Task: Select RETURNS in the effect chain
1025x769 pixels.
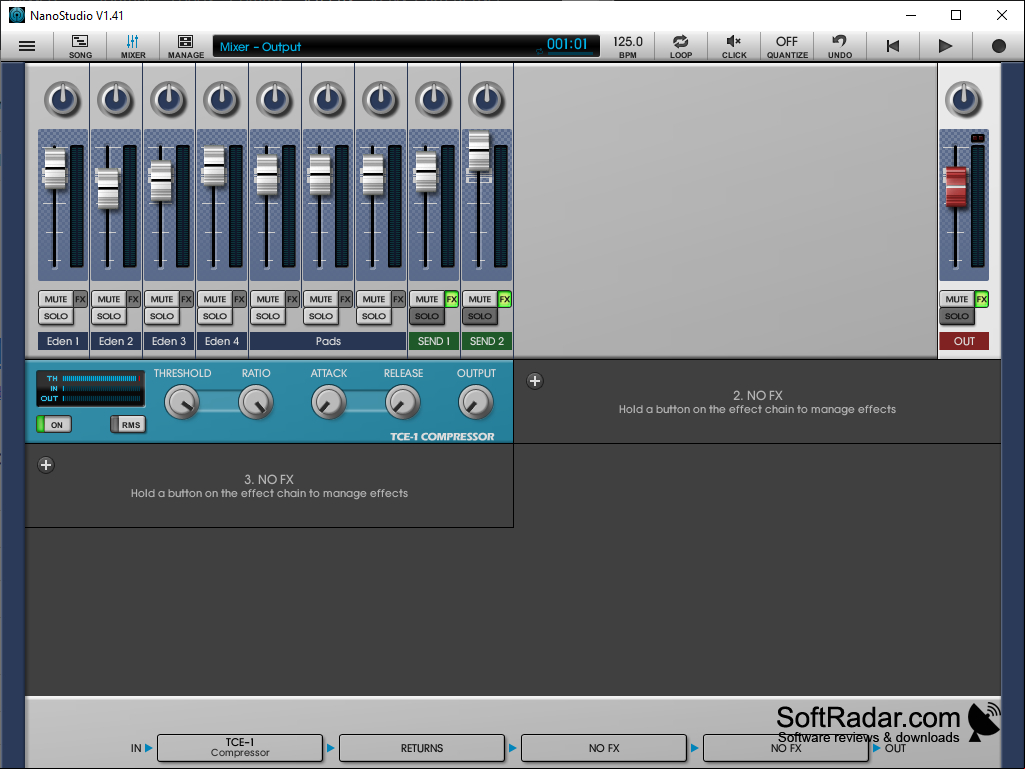Action: click(422, 747)
